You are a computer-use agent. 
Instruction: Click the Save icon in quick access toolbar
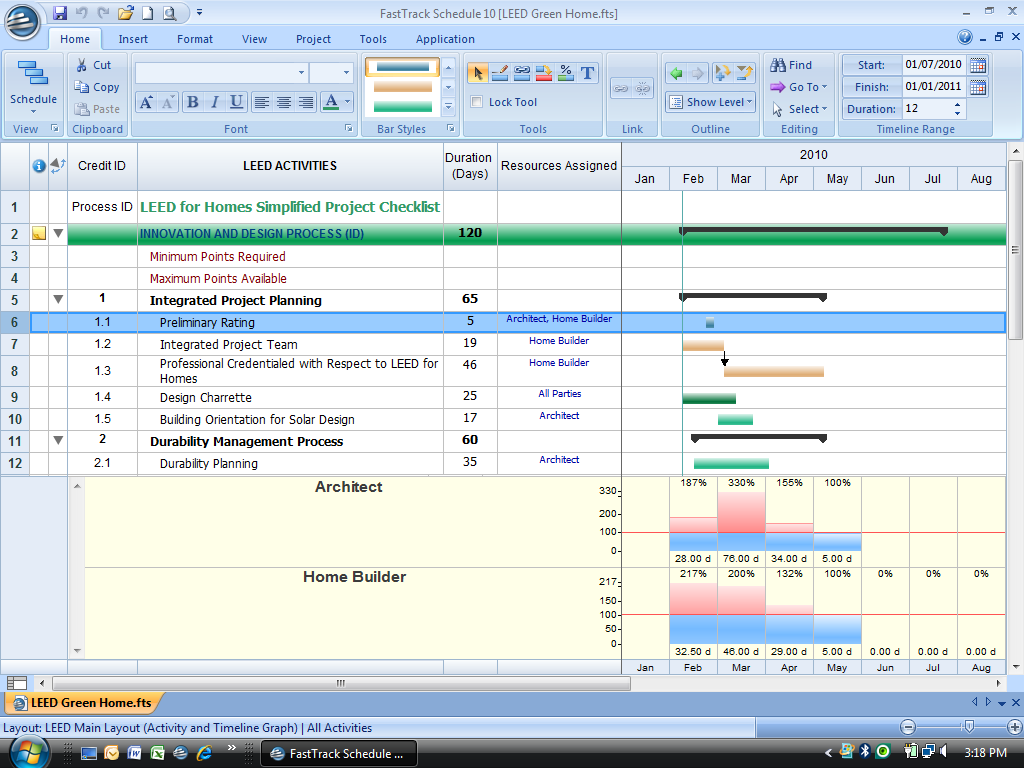(60, 13)
